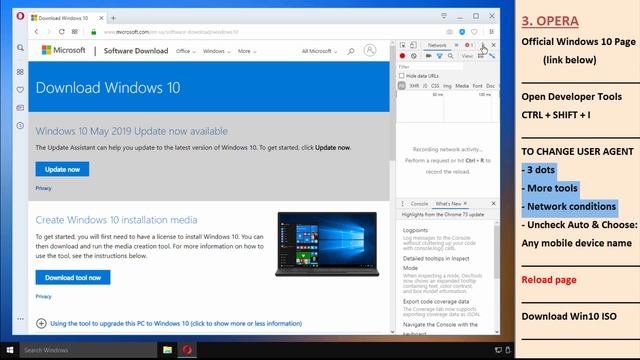Select the DevTools inspect element tool
The height and width of the screenshot is (360, 640).
402,45
